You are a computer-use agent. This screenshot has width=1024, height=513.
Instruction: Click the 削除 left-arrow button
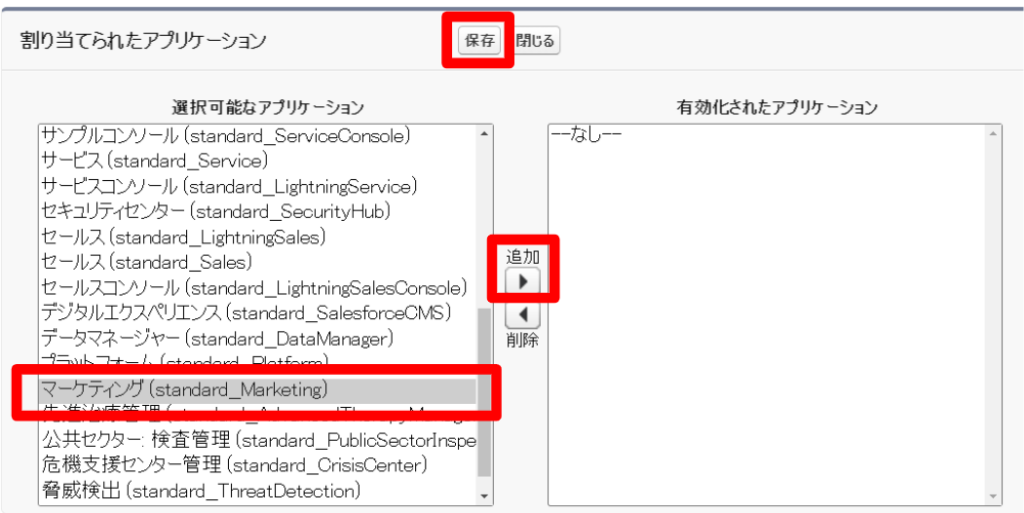click(522, 316)
